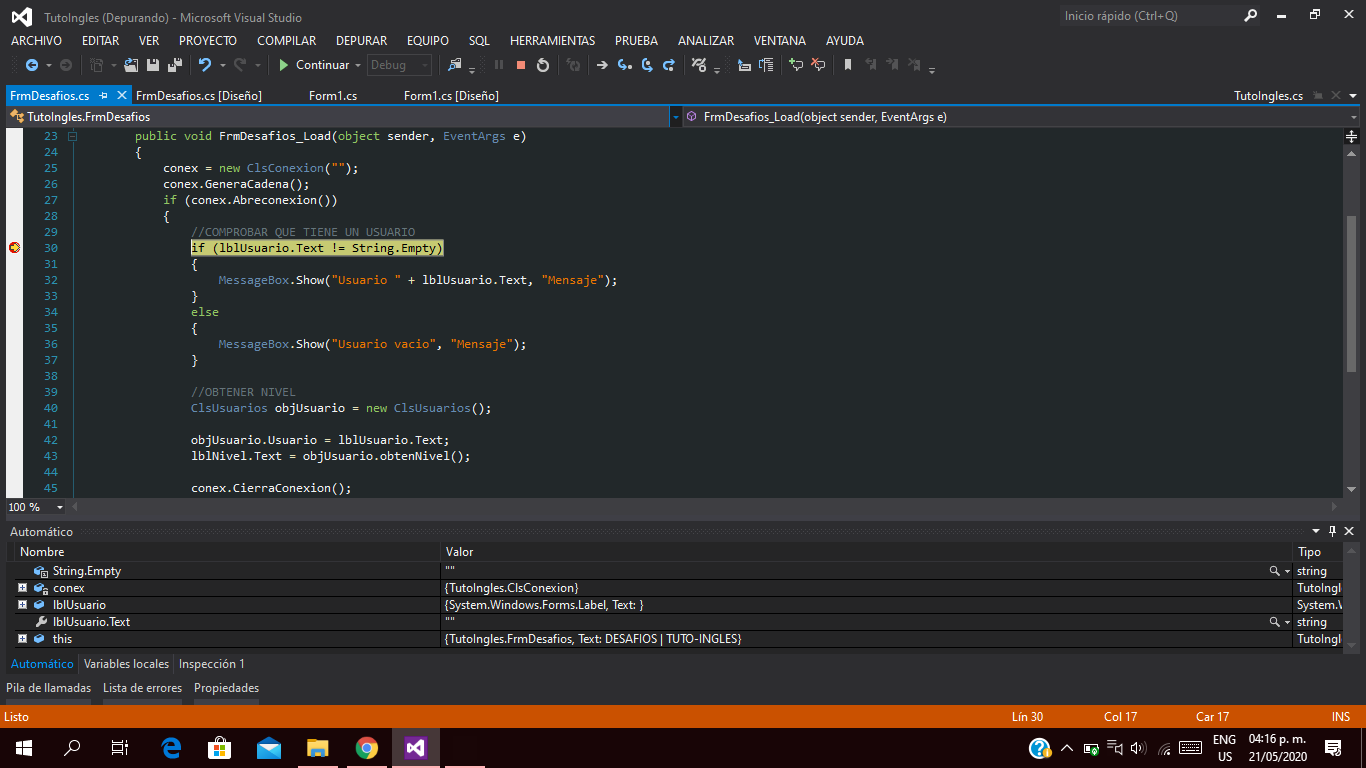Expand the this variable row

coord(22,639)
